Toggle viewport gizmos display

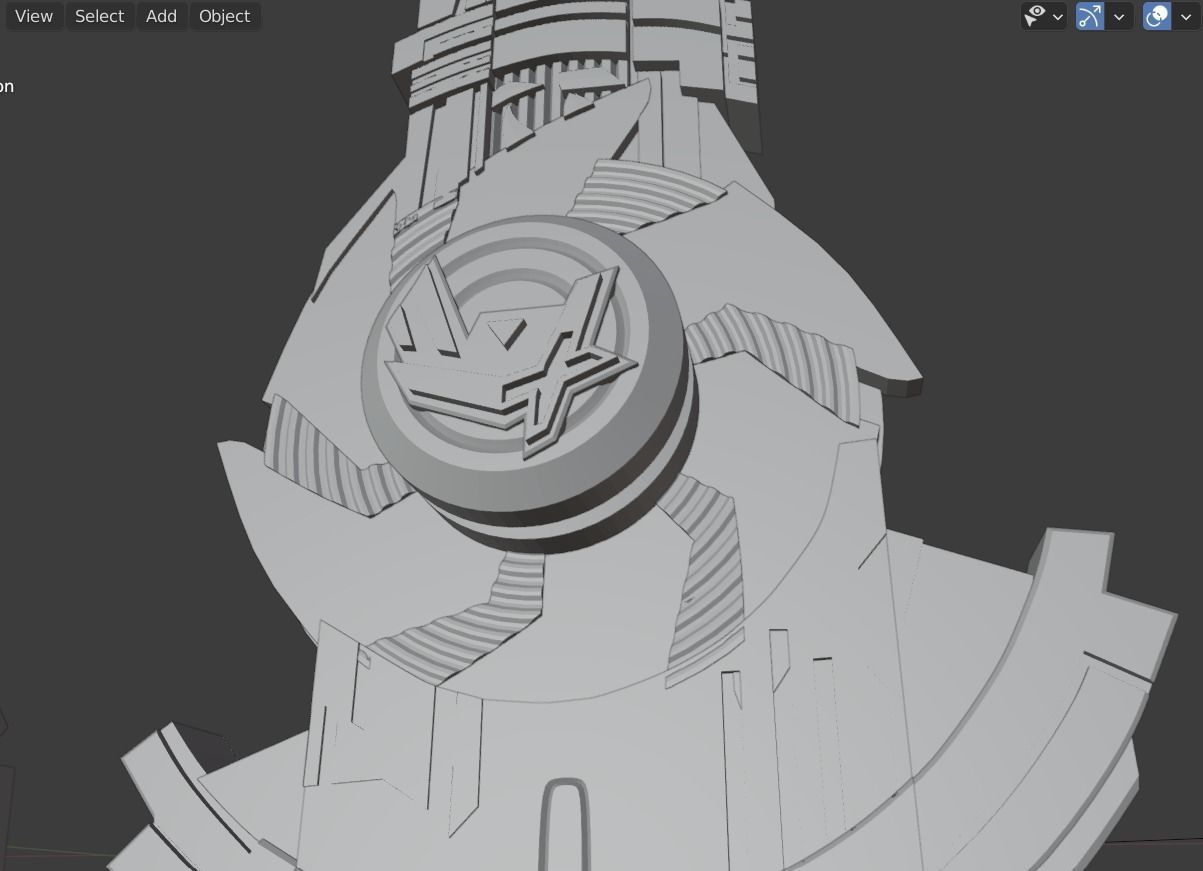tap(1090, 16)
